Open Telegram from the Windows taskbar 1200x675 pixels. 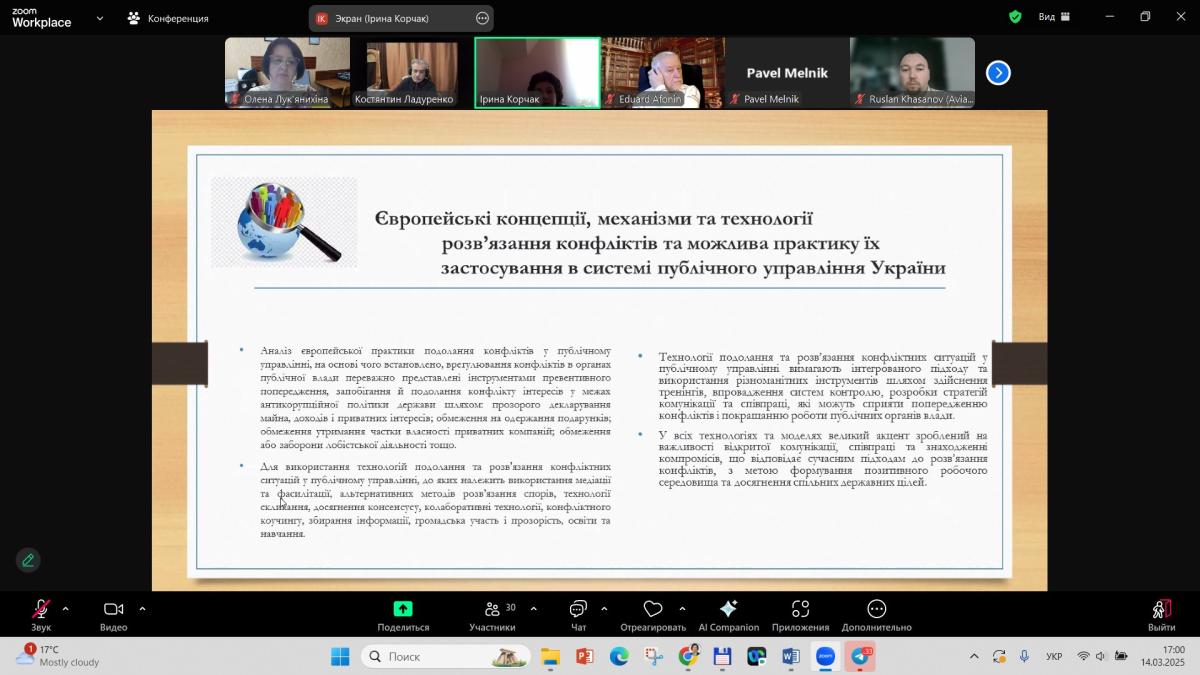pos(860,657)
